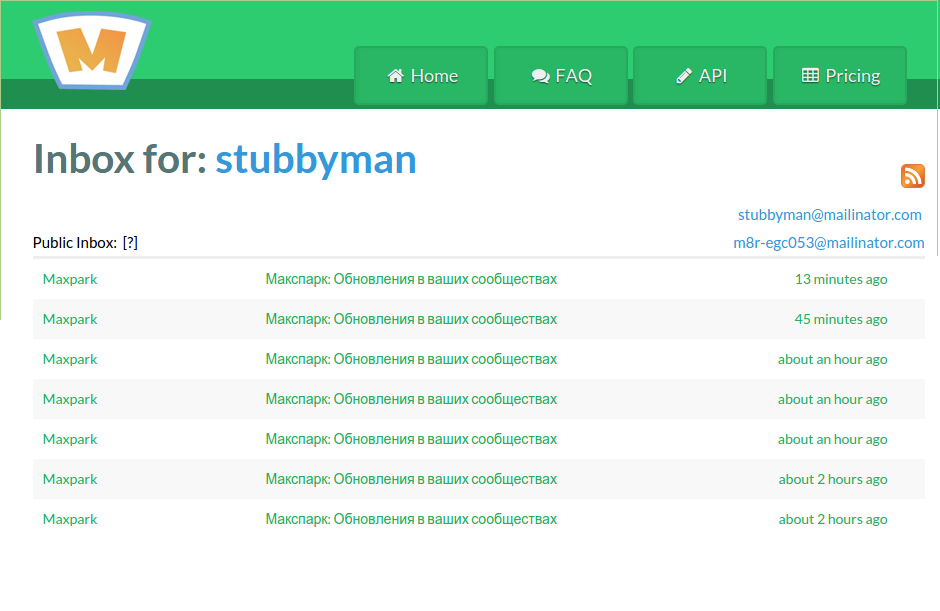Click the '13 minutes ago' timestamp
Viewport: 940px width, 611px height.
click(841, 279)
